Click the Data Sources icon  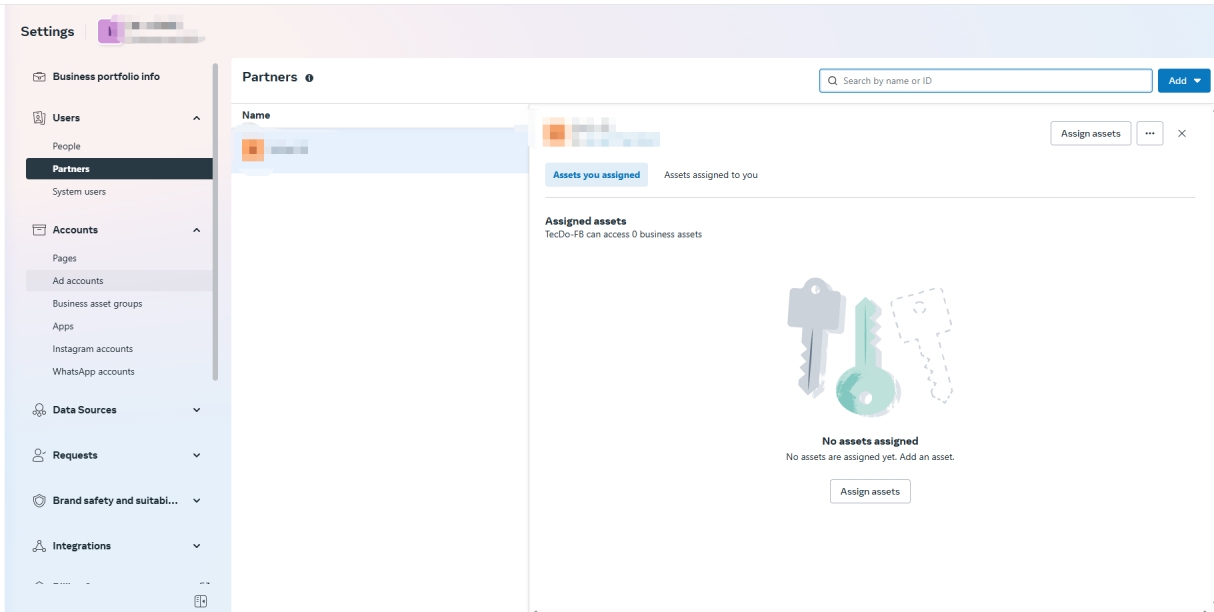(x=39, y=410)
